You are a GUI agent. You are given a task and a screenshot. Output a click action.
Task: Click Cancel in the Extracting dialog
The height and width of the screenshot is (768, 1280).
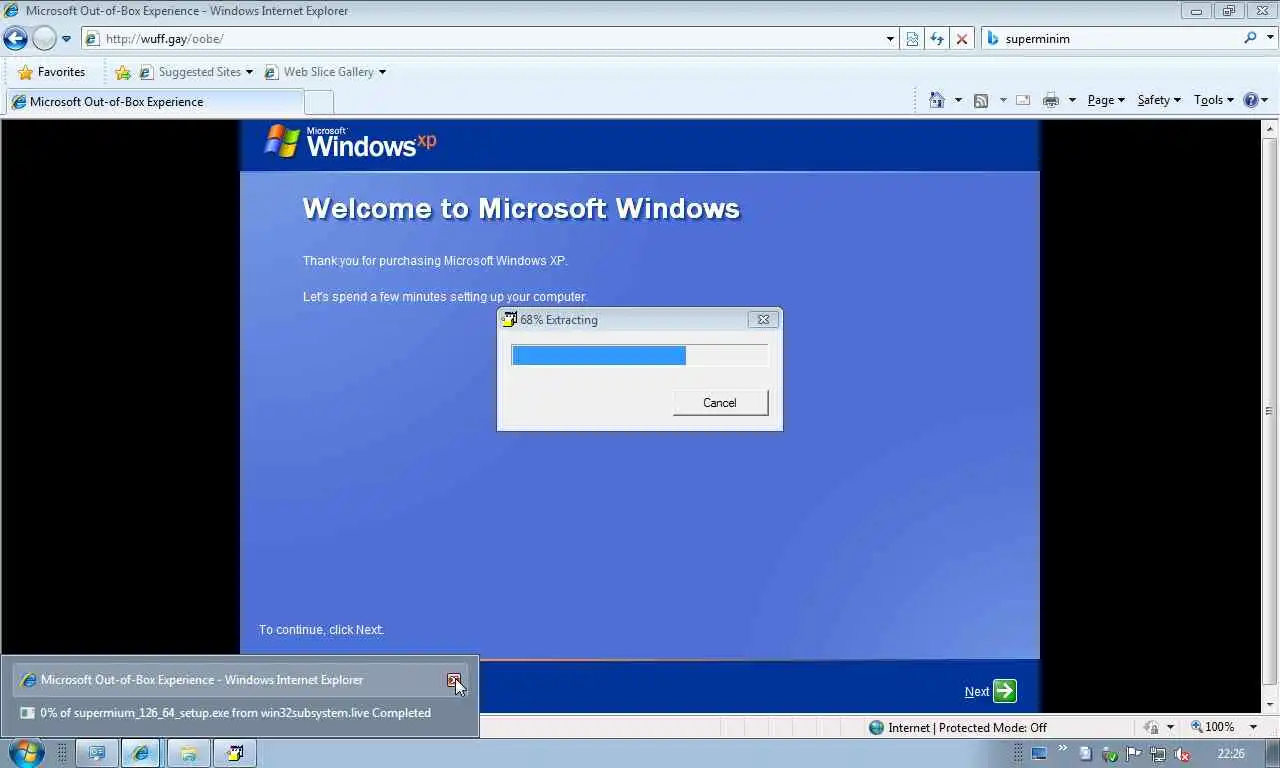pos(720,403)
